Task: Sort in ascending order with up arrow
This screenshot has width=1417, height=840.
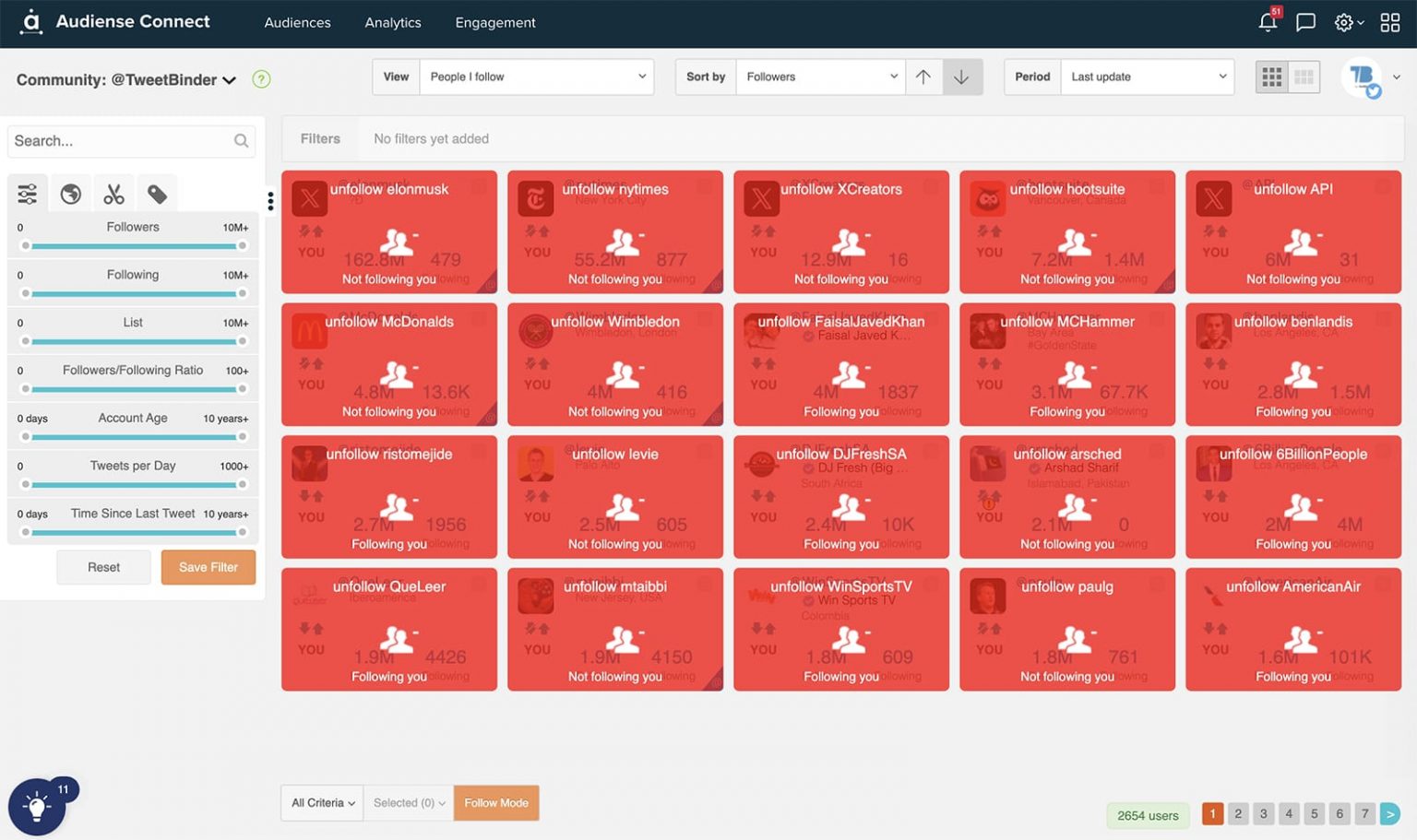Action: pos(923,77)
